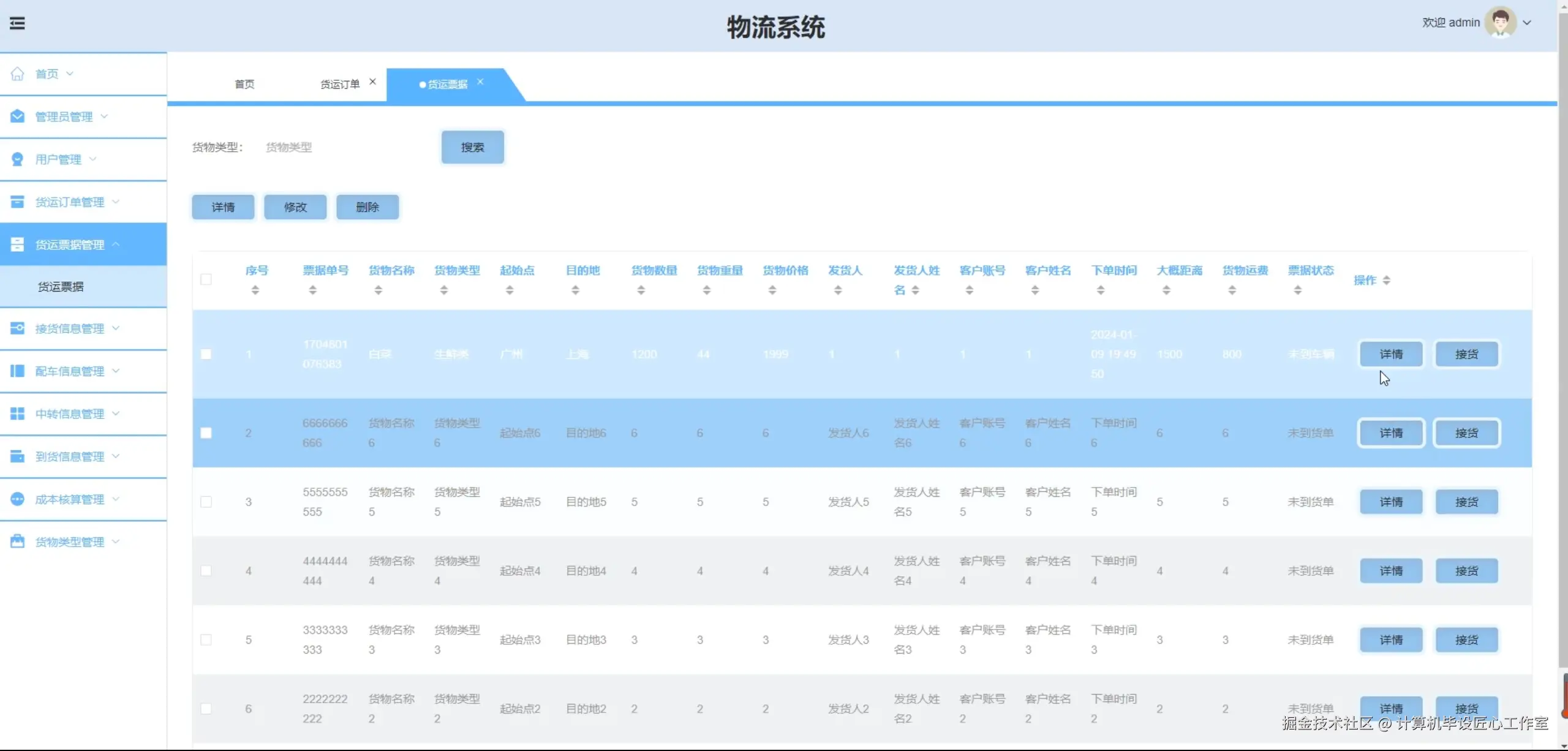Image resolution: width=1568 pixels, height=751 pixels.
Task: Click the home icon in the sidebar
Action: click(x=17, y=74)
